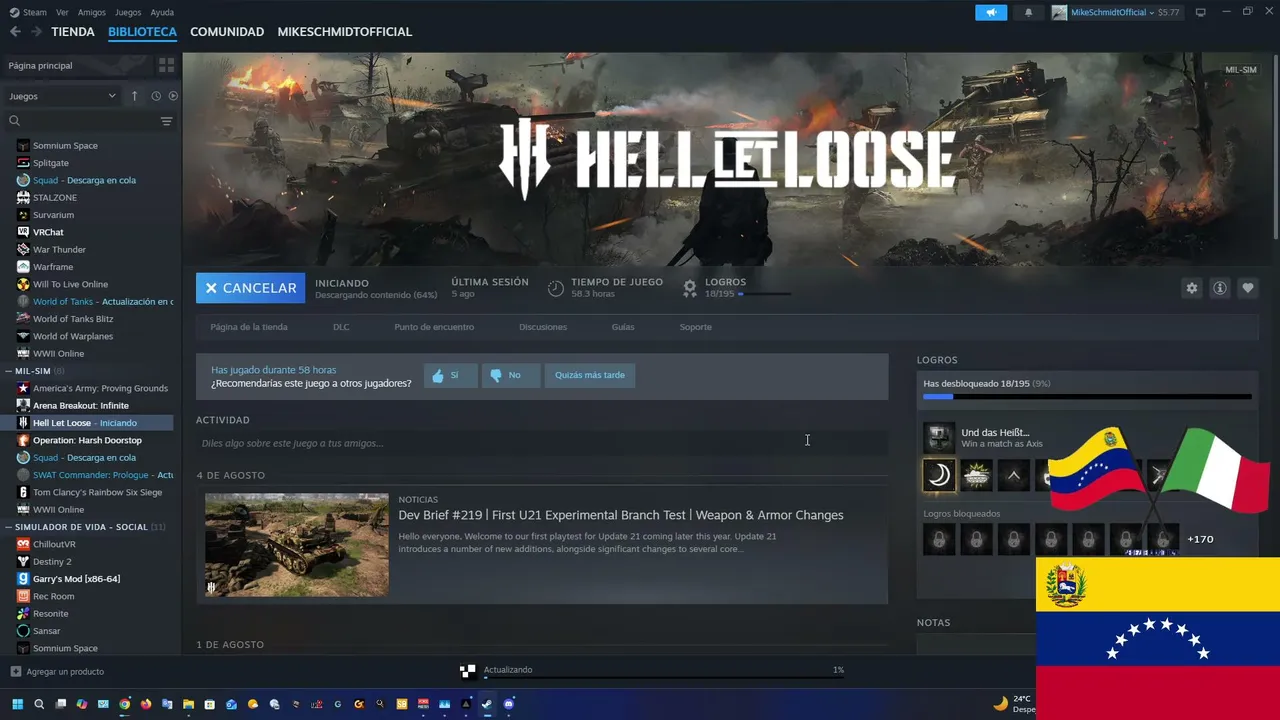The width and height of the screenshot is (1280, 720).
Task: Open the Punto de encuentro tab
Action: click(x=434, y=327)
